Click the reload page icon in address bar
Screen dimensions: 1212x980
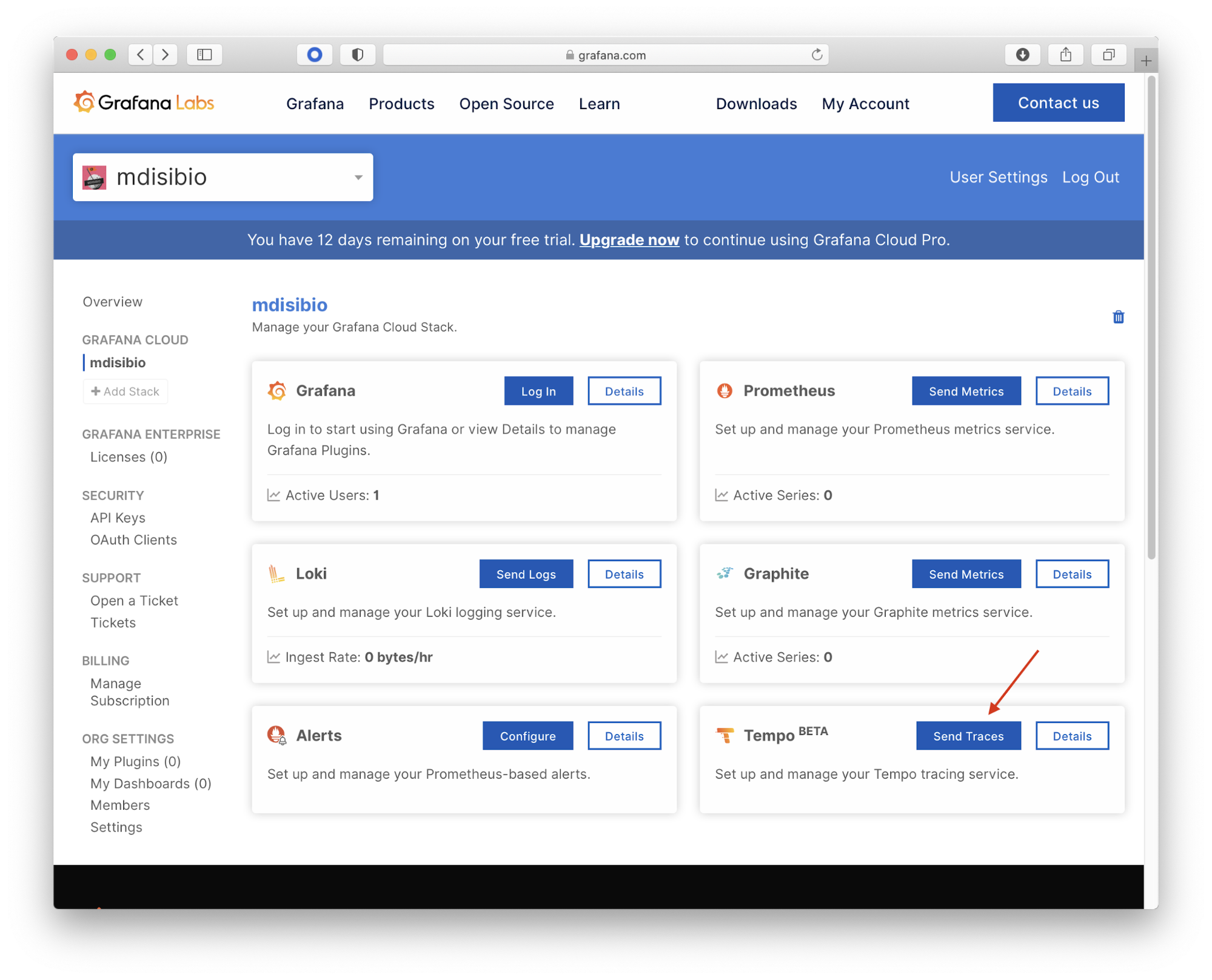pyautogui.click(x=817, y=55)
